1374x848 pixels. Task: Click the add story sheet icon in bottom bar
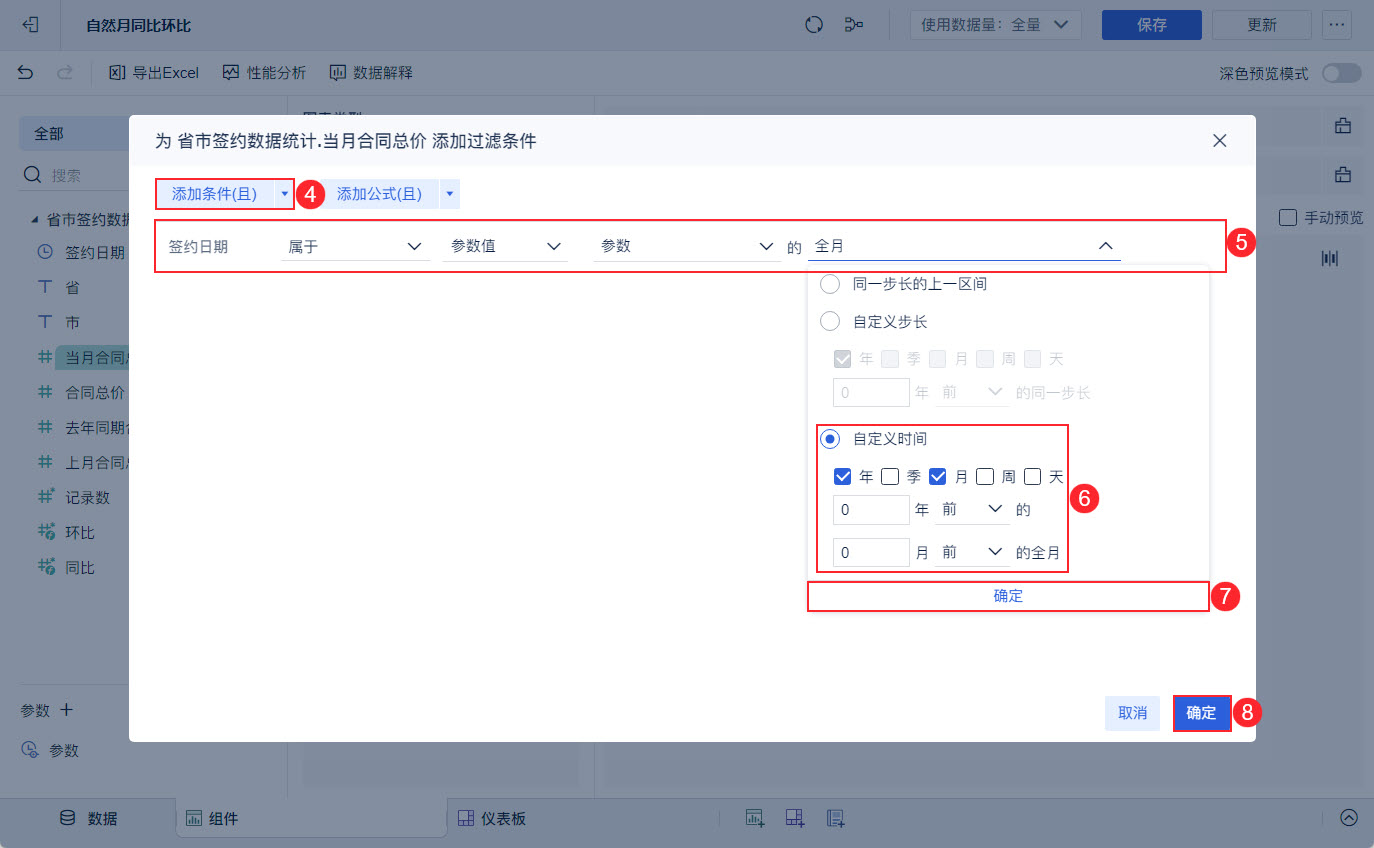pyautogui.click(x=836, y=818)
